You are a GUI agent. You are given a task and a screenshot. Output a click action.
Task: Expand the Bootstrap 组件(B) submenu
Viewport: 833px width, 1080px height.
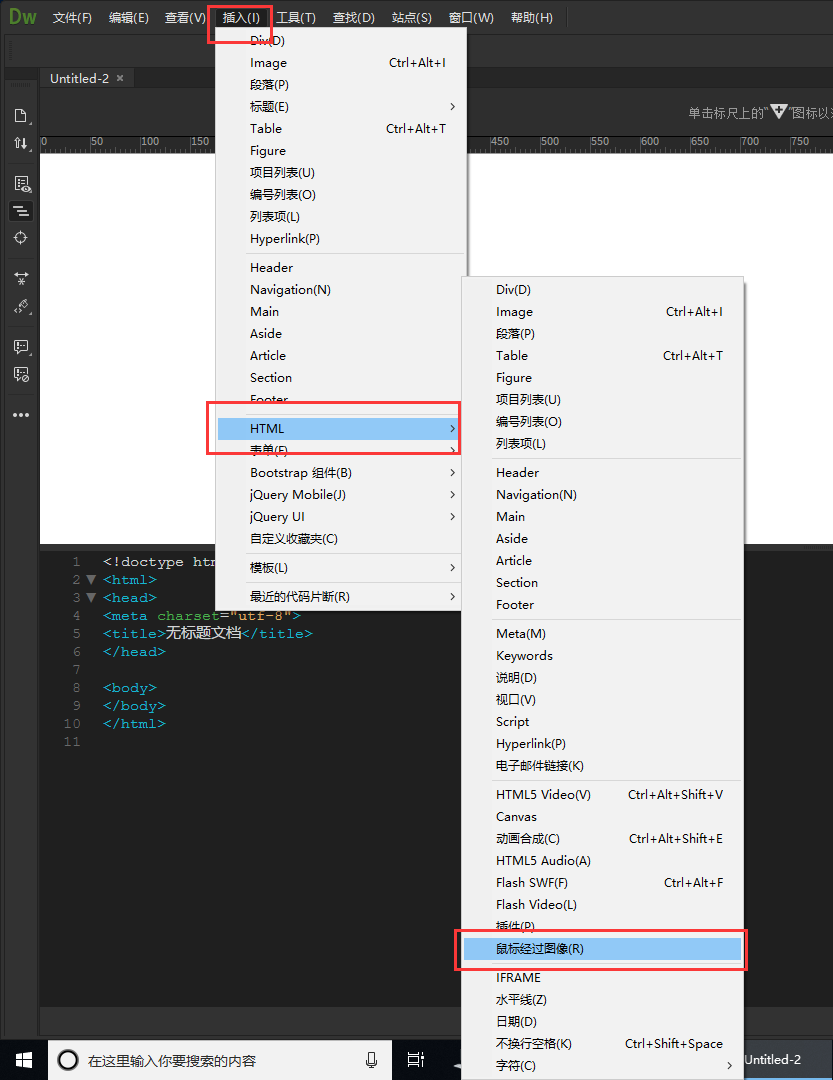click(x=338, y=472)
